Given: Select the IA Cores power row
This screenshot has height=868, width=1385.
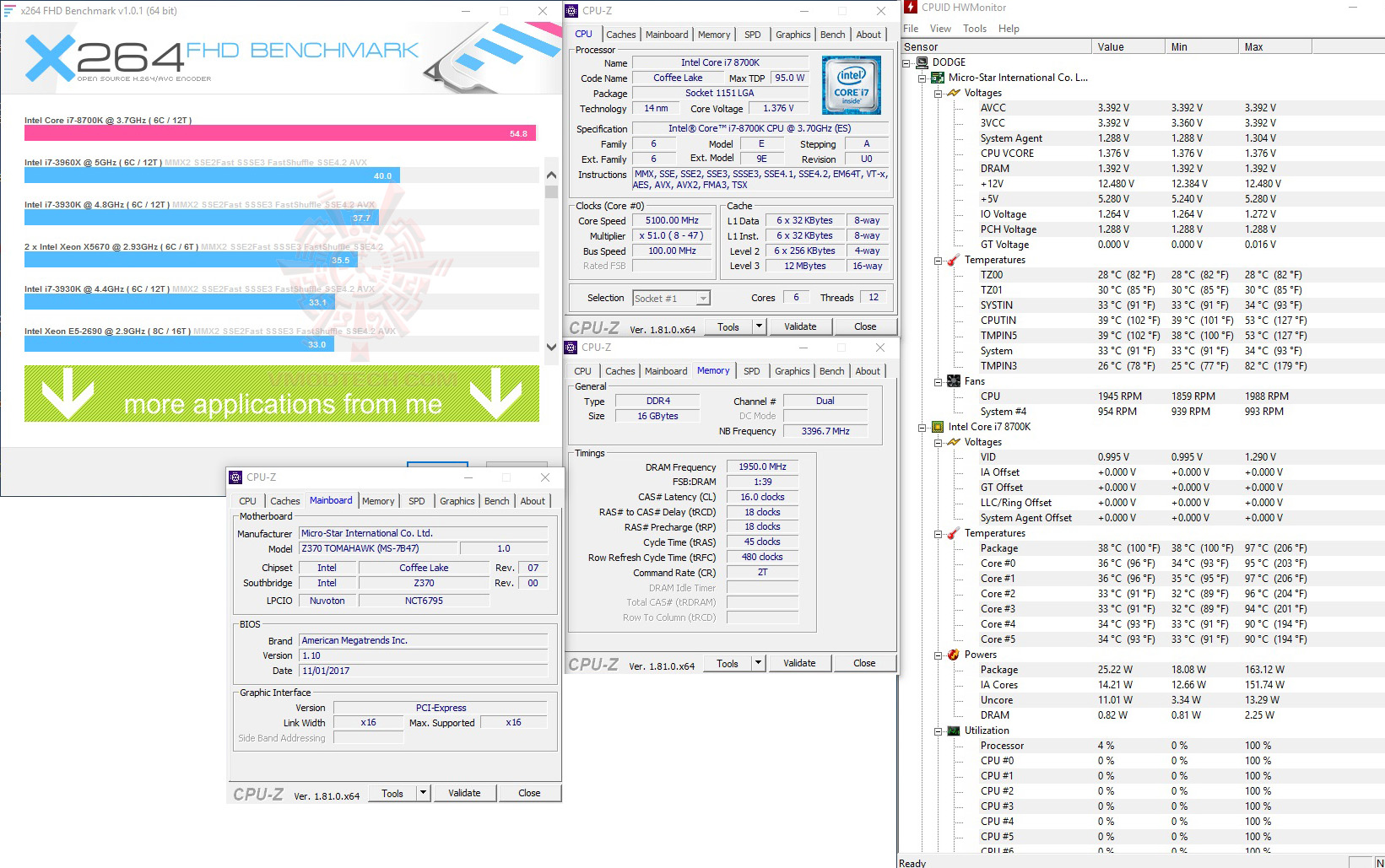Looking at the screenshot, I should 1142,685.
